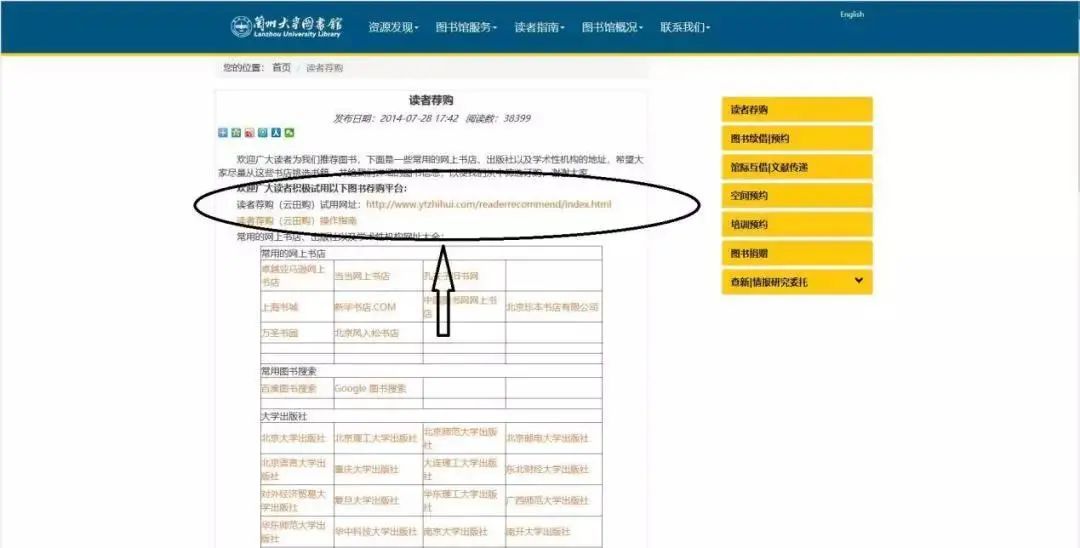The width and height of the screenshot is (1080, 548).
Task: Open the 上海书城 link
Action: [280, 307]
